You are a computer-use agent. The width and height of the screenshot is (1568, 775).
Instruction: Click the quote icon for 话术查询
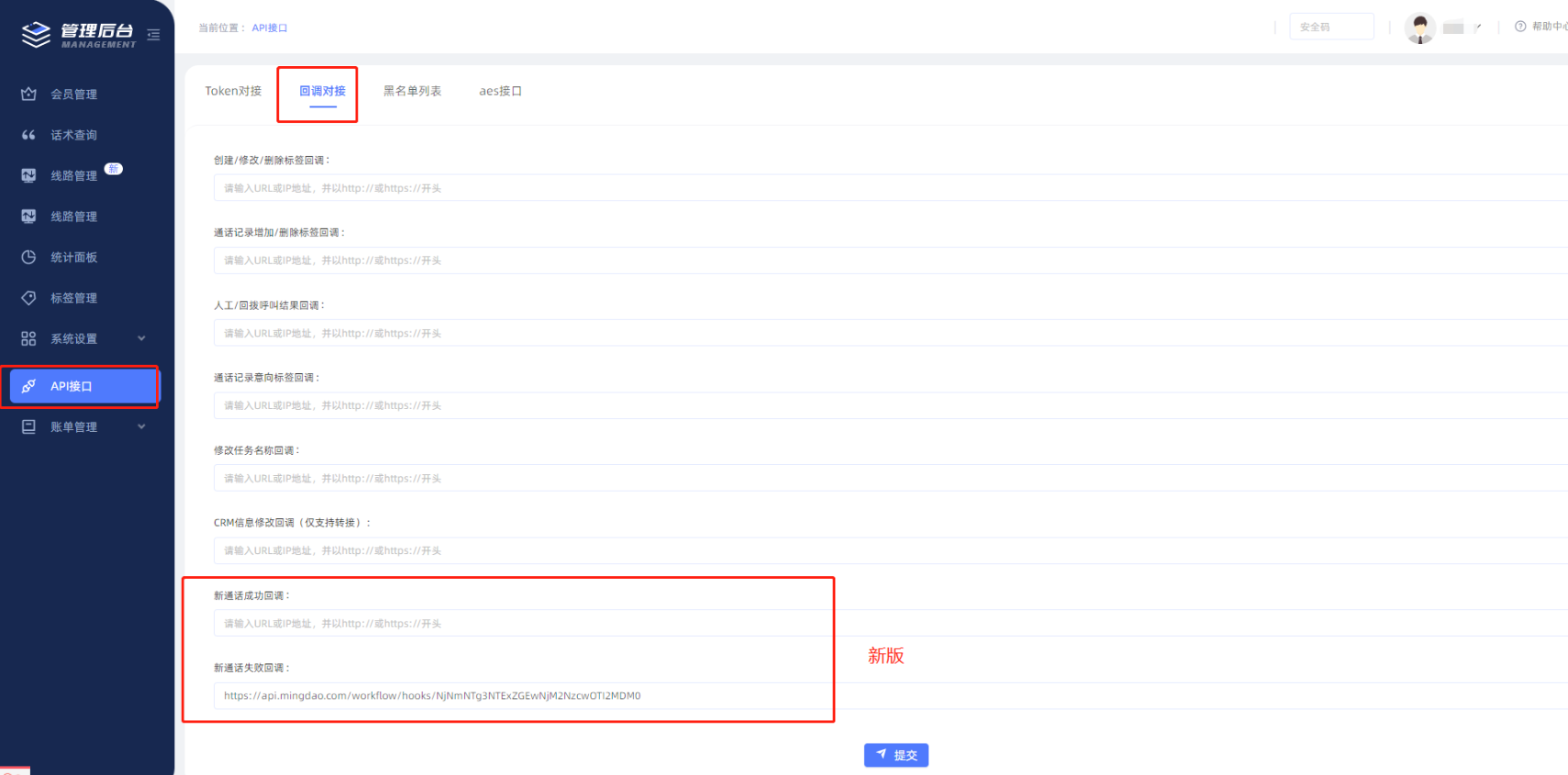[28, 135]
